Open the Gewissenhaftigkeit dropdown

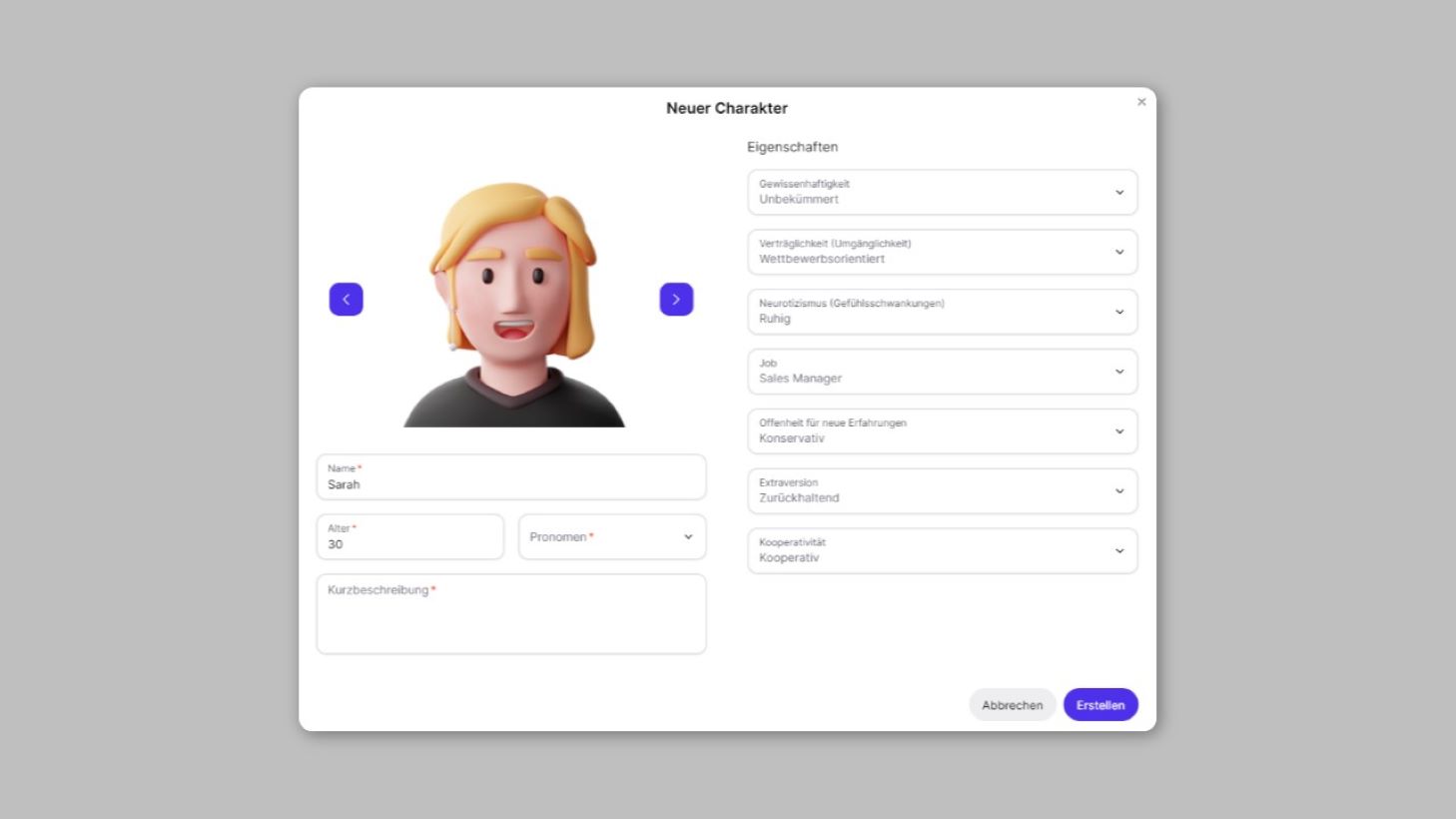tap(941, 192)
